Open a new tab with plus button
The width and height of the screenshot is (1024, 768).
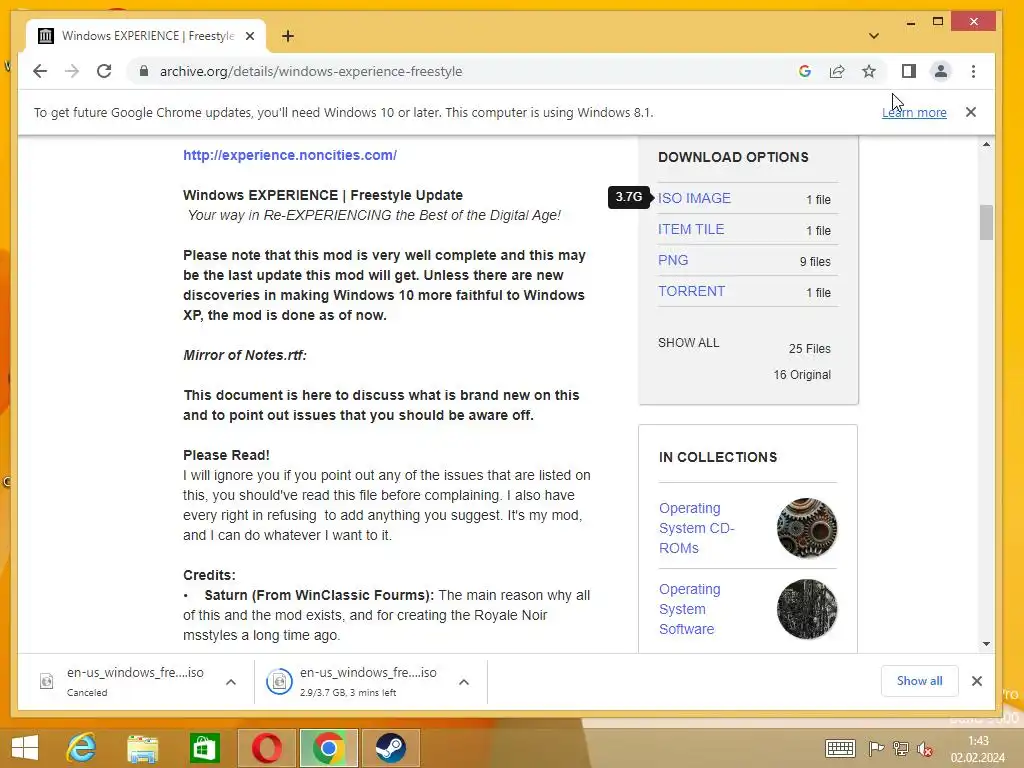[x=288, y=36]
